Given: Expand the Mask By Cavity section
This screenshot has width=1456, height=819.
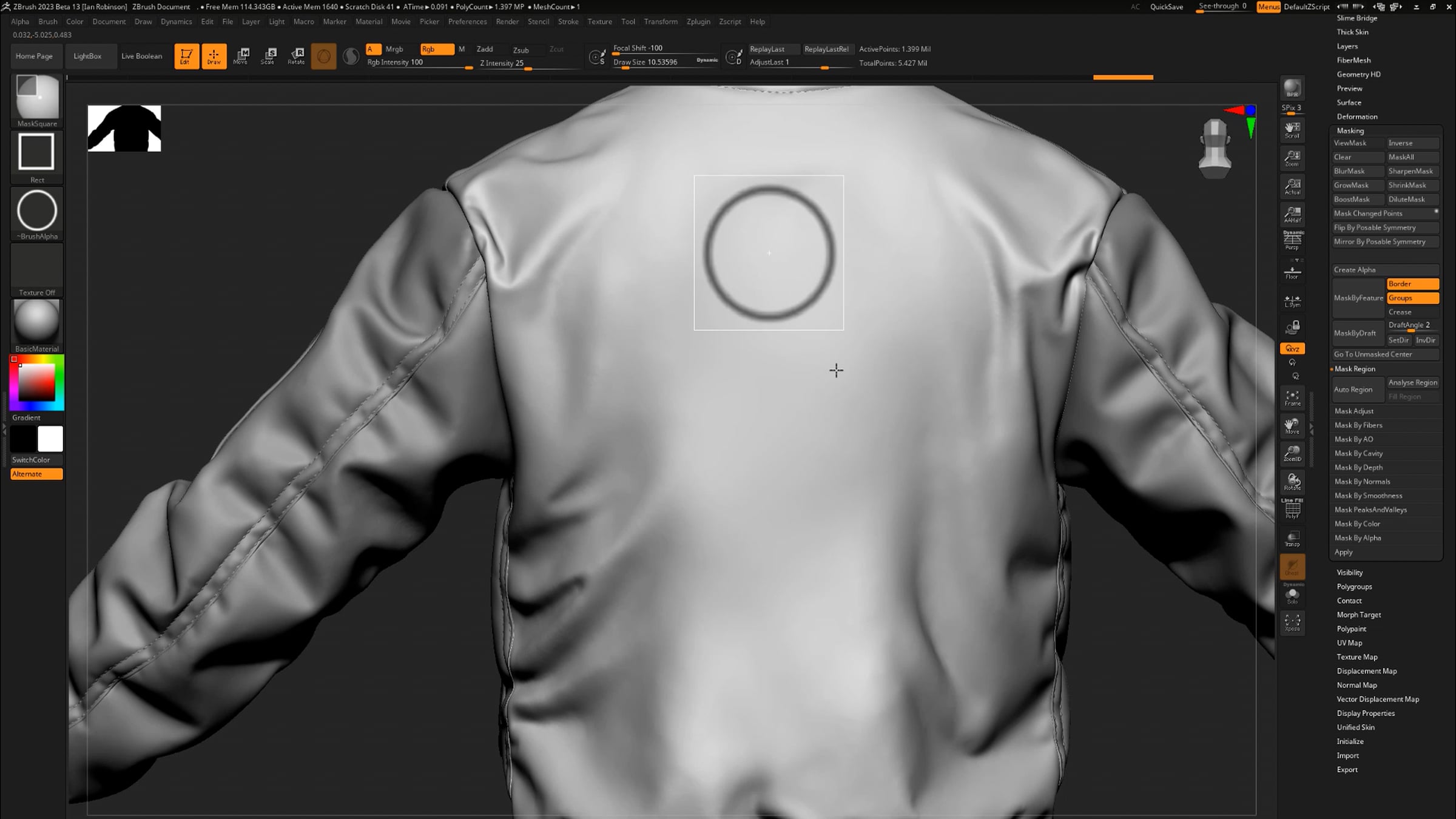Looking at the screenshot, I should pyautogui.click(x=1358, y=453).
